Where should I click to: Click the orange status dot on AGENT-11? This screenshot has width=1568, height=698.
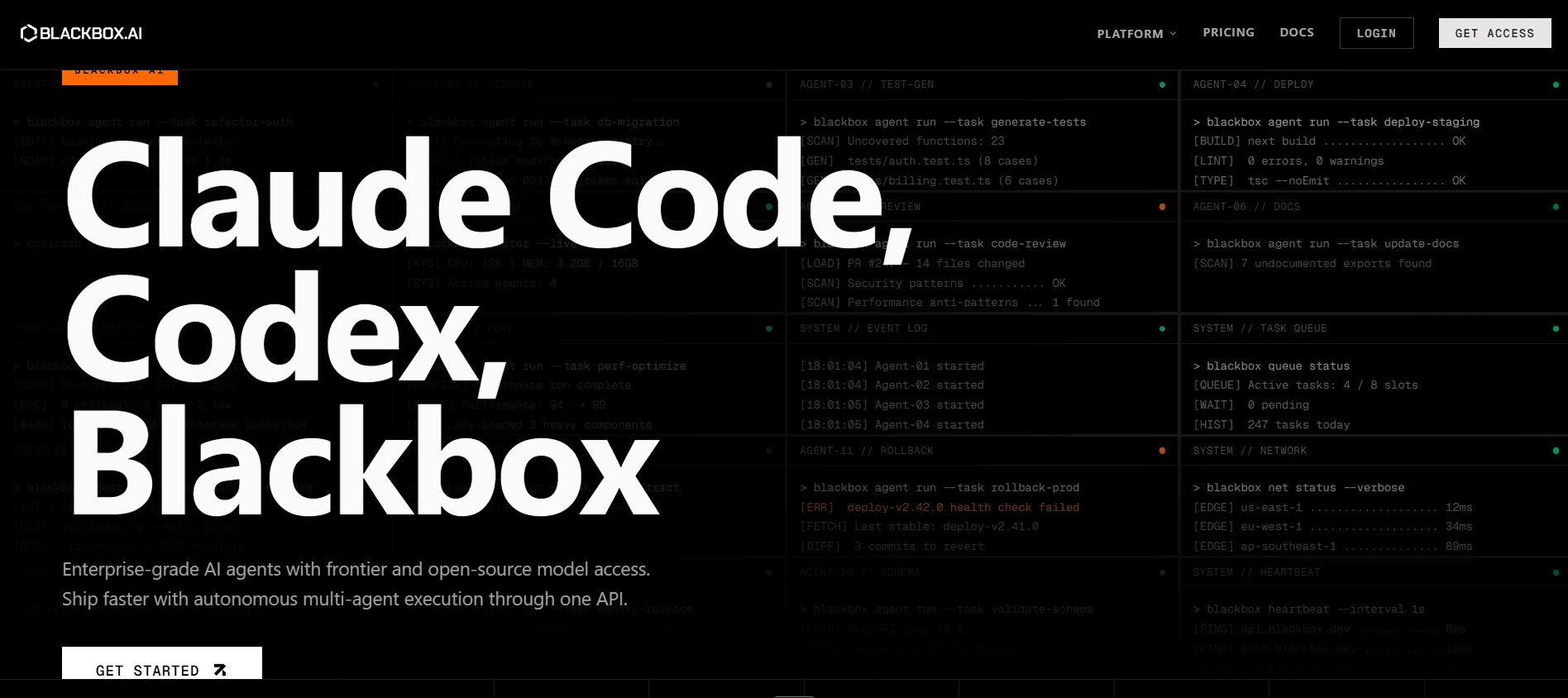1162,451
